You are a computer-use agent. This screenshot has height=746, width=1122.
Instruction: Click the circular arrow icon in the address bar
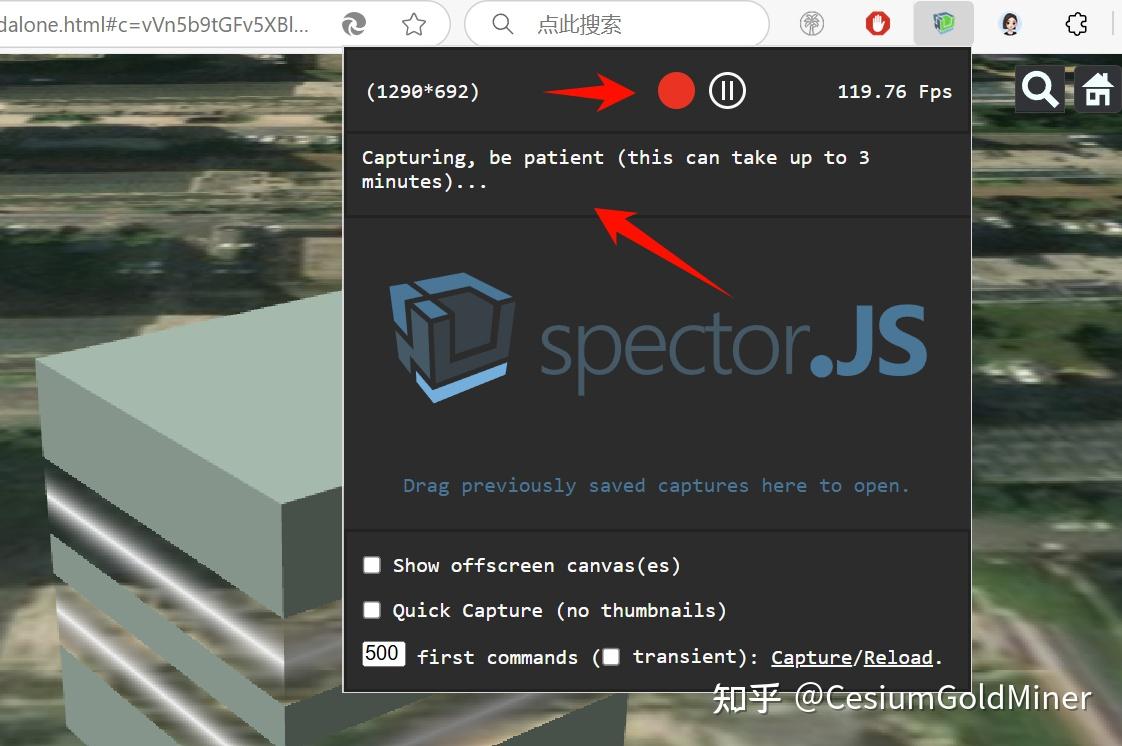(x=354, y=24)
